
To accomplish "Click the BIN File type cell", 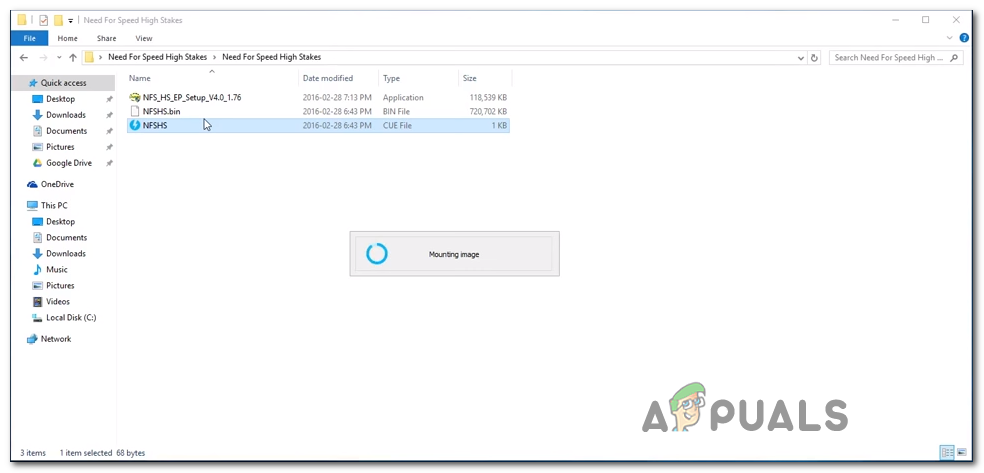I will [x=397, y=112].
